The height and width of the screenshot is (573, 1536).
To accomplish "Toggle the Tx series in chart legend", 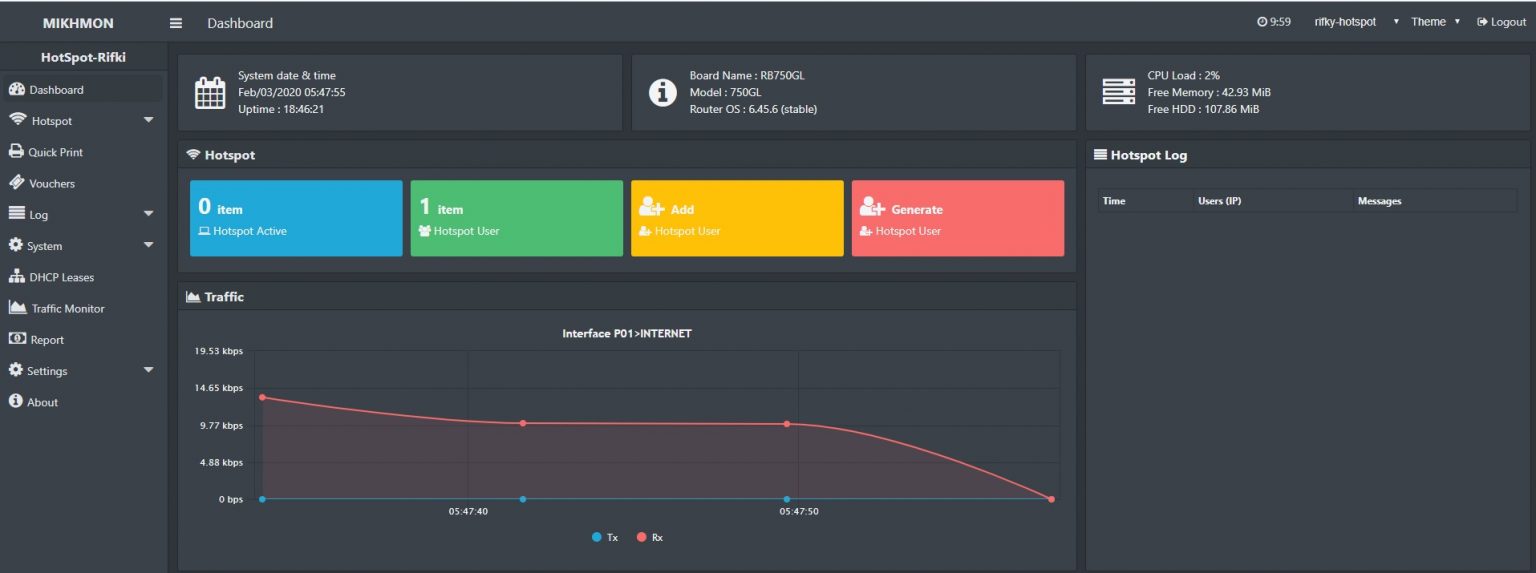I will pyautogui.click(x=605, y=537).
